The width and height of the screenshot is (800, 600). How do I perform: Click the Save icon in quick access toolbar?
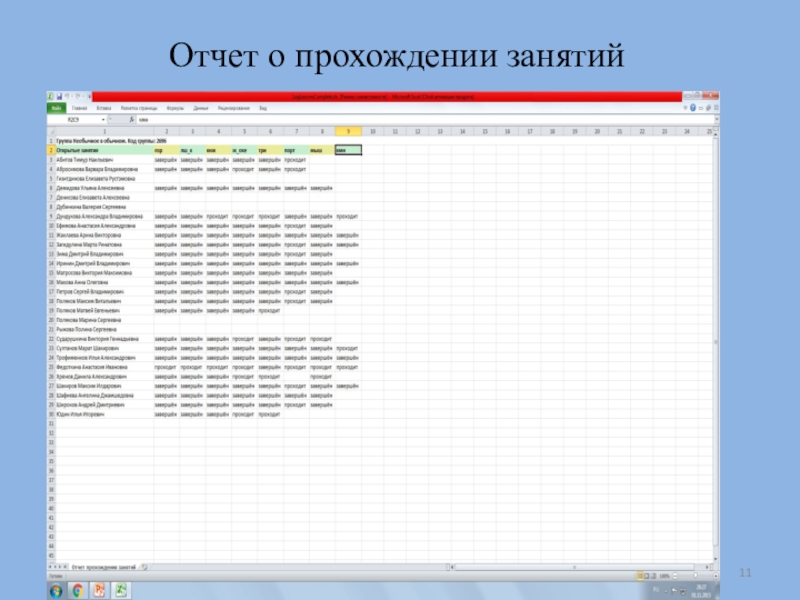pyautogui.click(x=60, y=98)
